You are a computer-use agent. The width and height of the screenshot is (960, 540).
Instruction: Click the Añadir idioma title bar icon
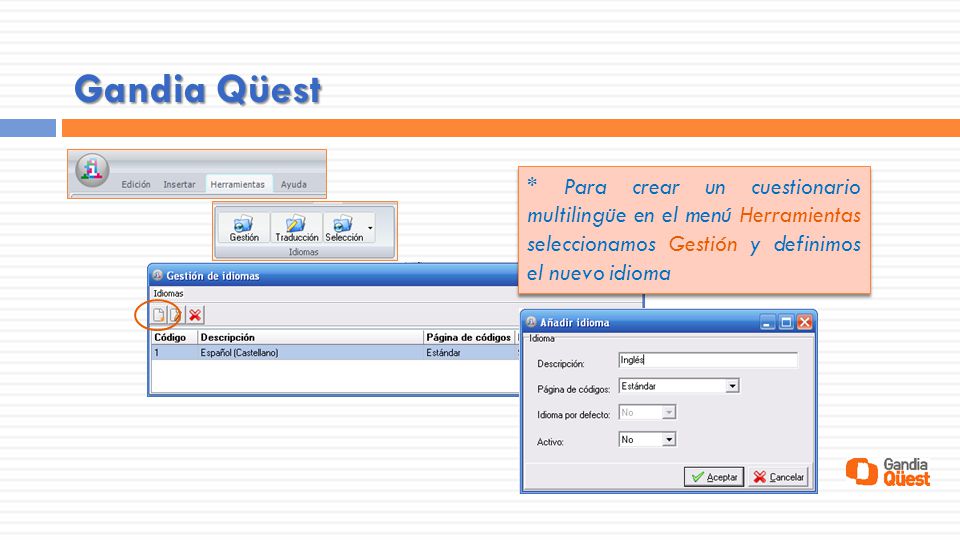[531, 322]
